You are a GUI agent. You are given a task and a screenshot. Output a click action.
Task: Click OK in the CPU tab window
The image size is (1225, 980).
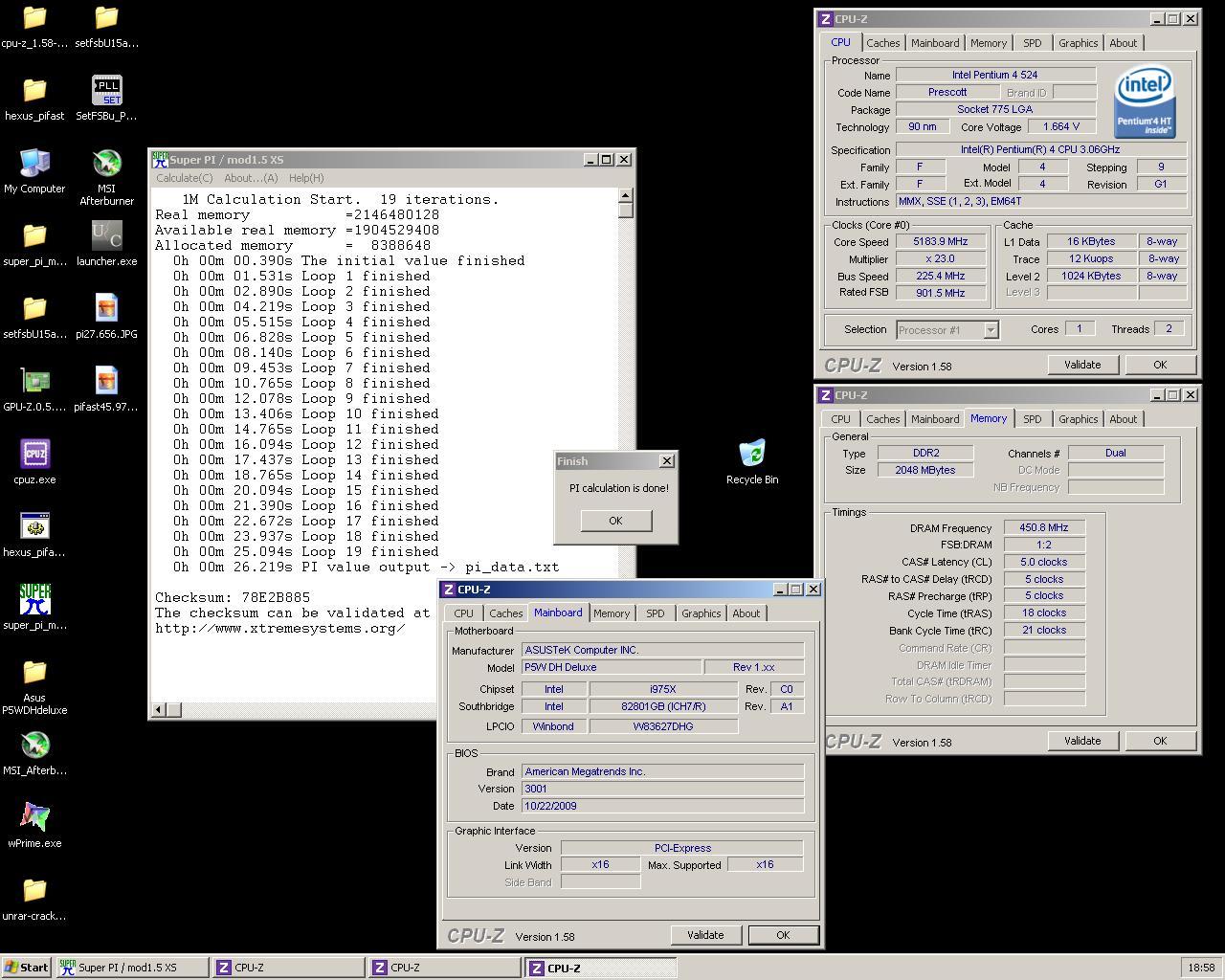point(1160,365)
